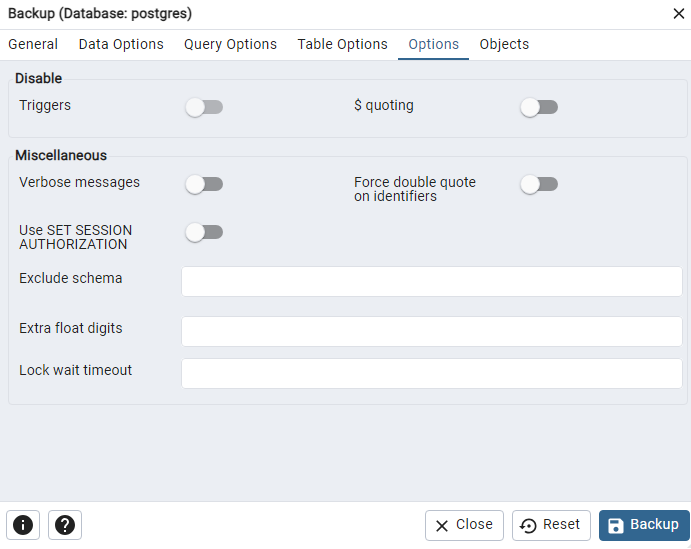Click the Exclude schema input field
Image resolution: width=691 pixels, height=549 pixels.
click(x=431, y=282)
